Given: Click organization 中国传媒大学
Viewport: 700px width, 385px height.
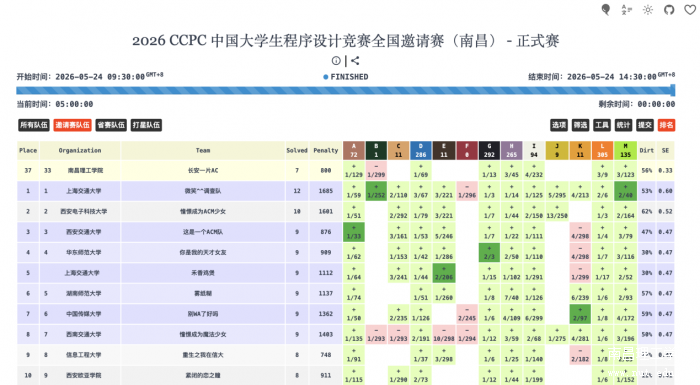Looking at the screenshot, I should tap(83, 314).
